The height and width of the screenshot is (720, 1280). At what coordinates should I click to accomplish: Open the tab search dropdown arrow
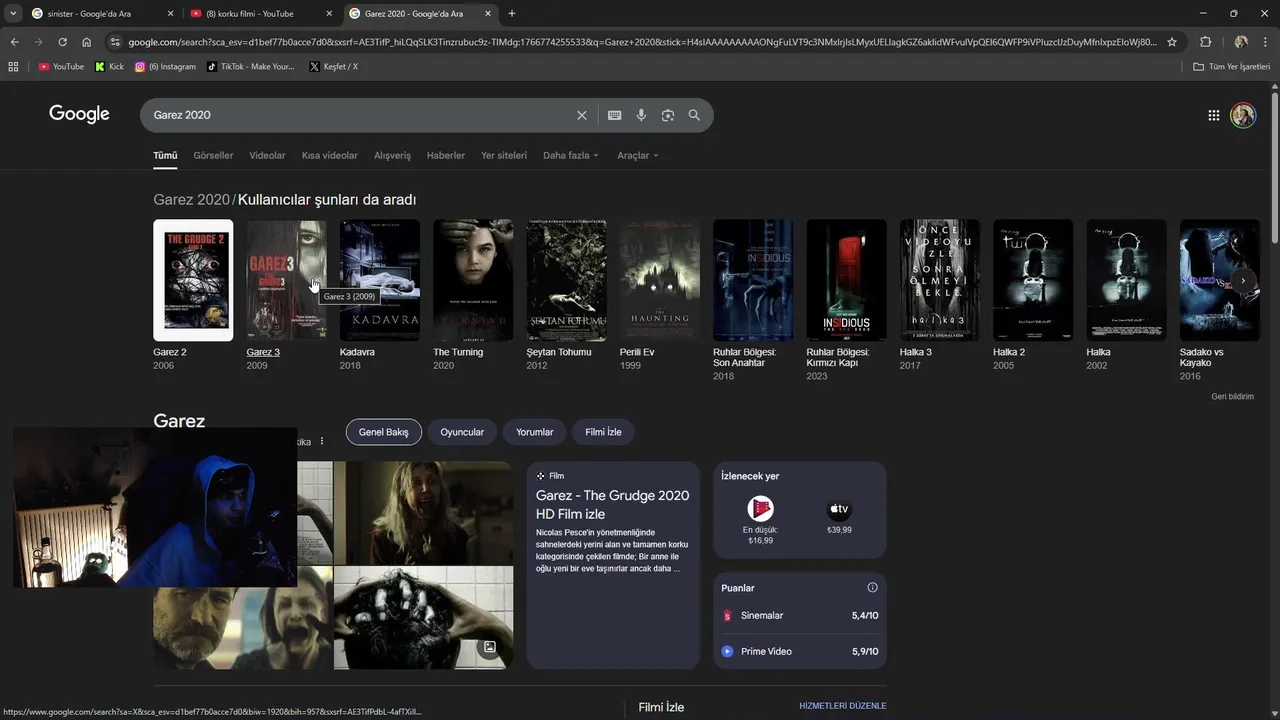(13, 14)
